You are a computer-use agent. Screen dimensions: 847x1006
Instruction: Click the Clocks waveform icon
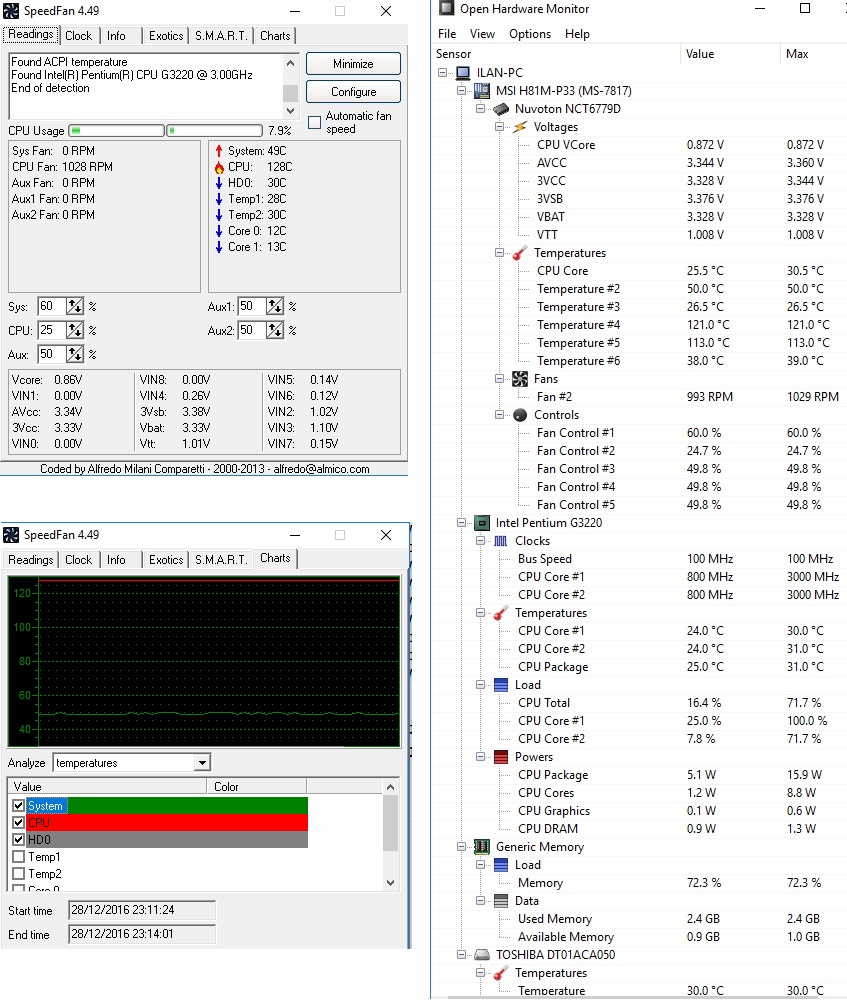501,541
